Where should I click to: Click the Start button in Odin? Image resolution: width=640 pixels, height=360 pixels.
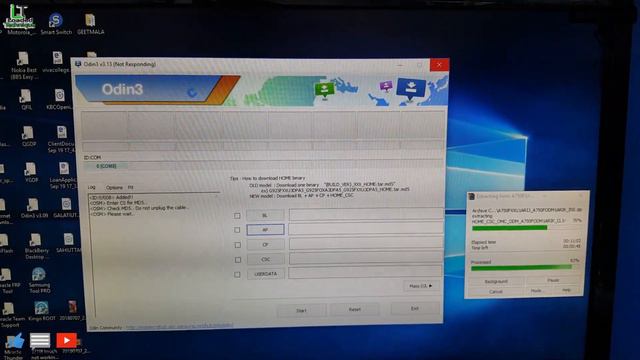point(301,311)
